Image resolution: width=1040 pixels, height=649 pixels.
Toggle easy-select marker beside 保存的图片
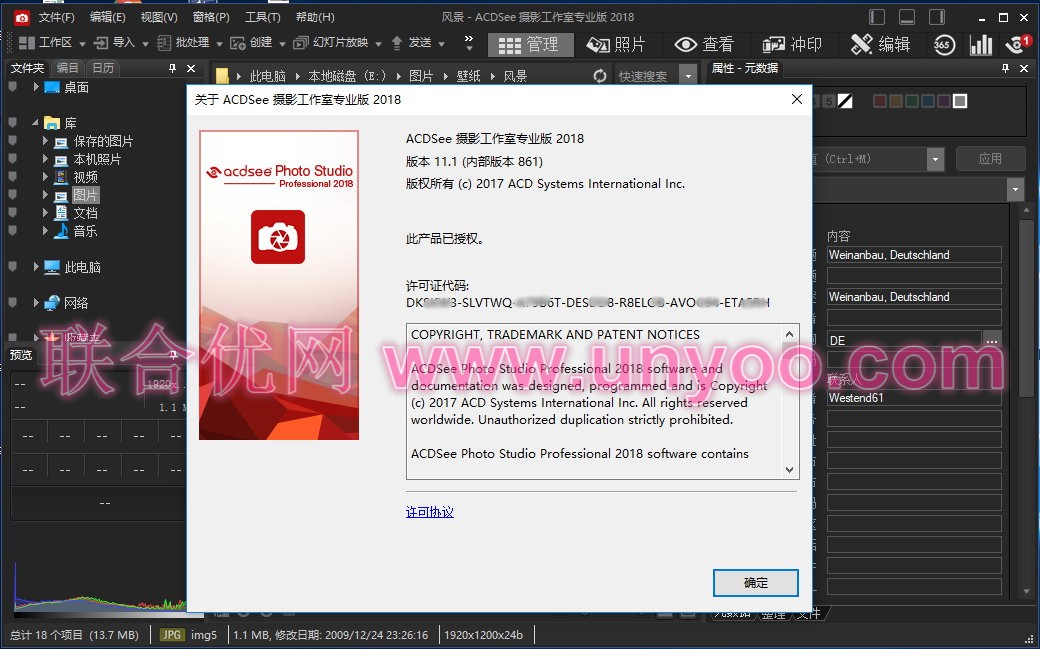pyautogui.click(x=12, y=141)
